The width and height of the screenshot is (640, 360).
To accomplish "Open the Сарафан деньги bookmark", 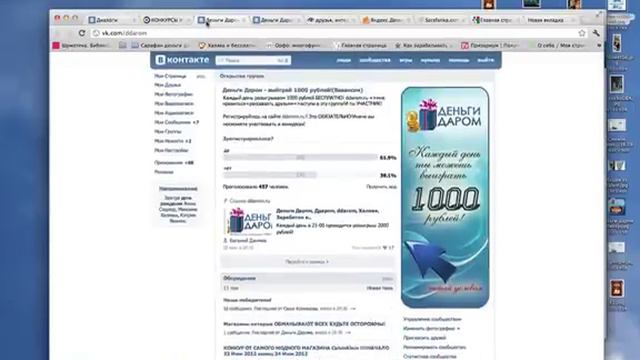I will click(x=161, y=46).
